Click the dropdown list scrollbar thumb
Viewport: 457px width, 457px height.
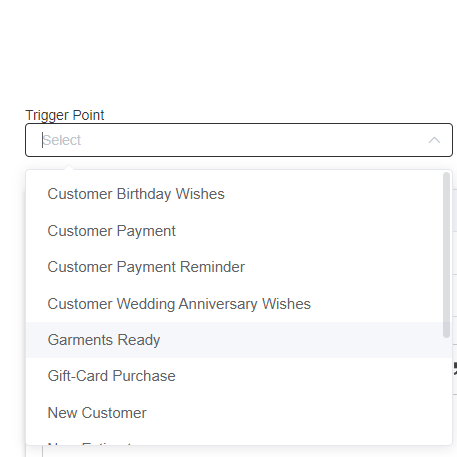click(446, 255)
